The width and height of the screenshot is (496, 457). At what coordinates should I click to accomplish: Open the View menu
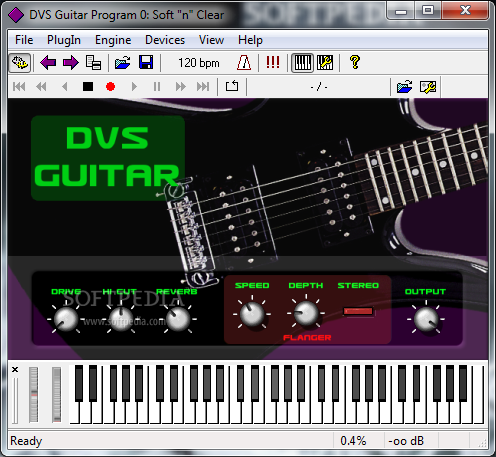coord(211,40)
